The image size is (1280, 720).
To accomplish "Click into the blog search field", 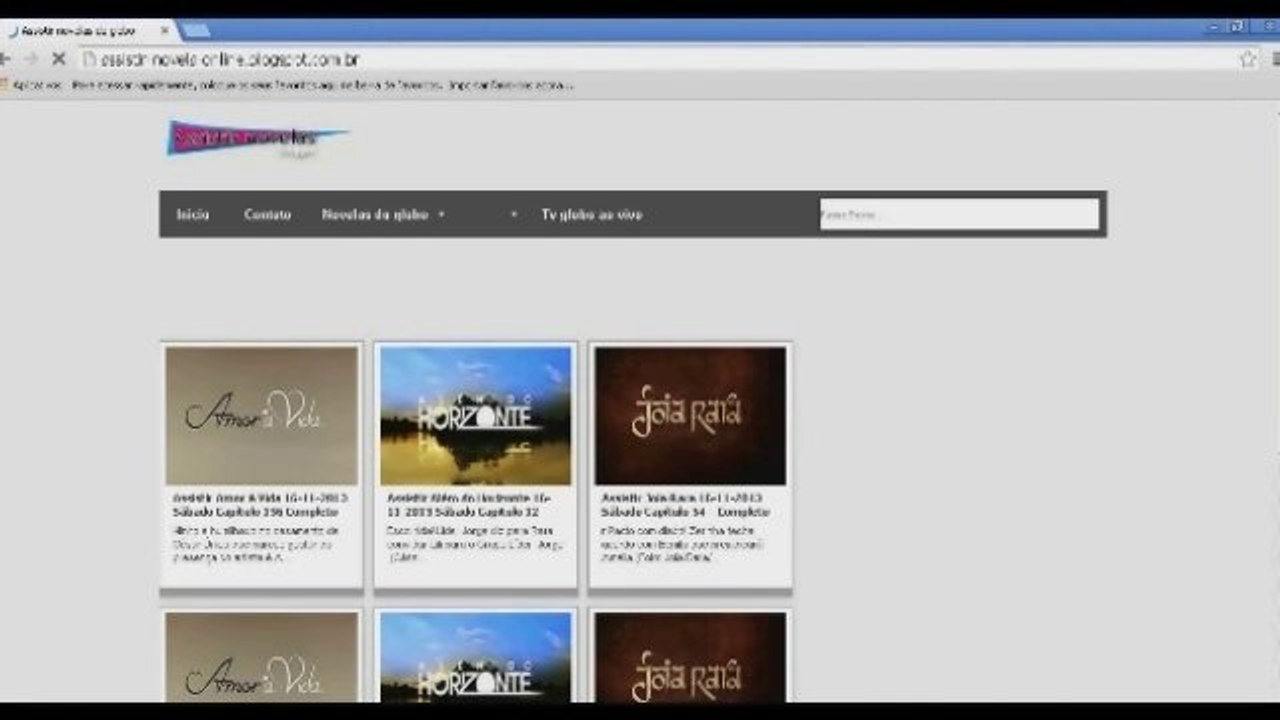I will click(x=959, y=214).
